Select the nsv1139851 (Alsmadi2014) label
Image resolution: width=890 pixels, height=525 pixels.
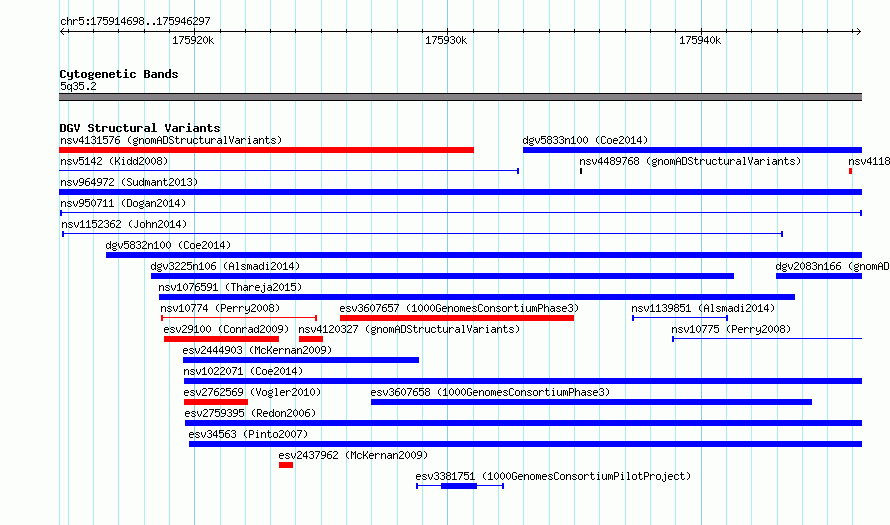point(703,308)
